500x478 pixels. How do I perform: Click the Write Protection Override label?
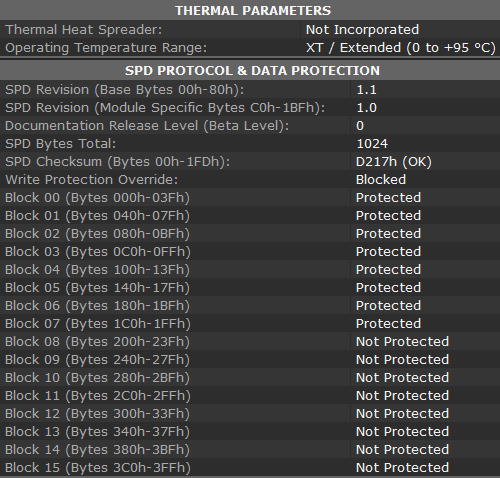(92, 180)
